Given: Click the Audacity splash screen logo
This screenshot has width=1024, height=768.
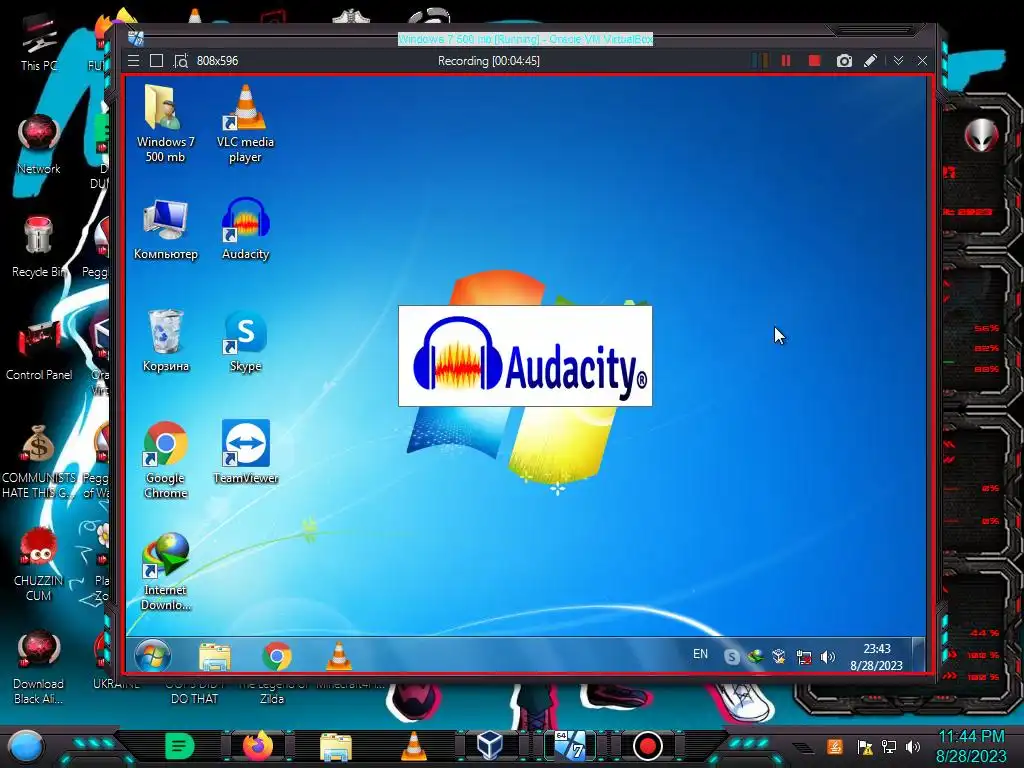Looking at the screenshot, I should pyautogui.click(x=525, y=356).
